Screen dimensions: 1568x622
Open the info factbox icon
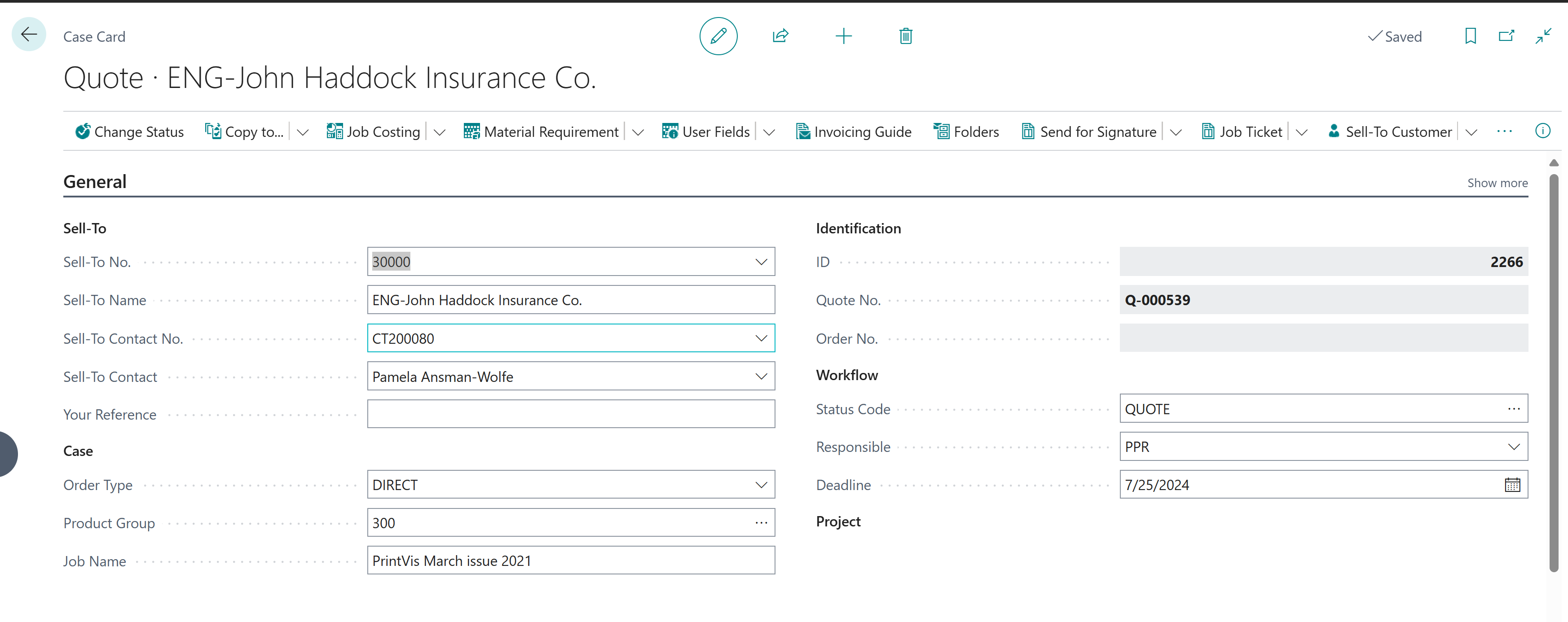(x=1542, y=131)
